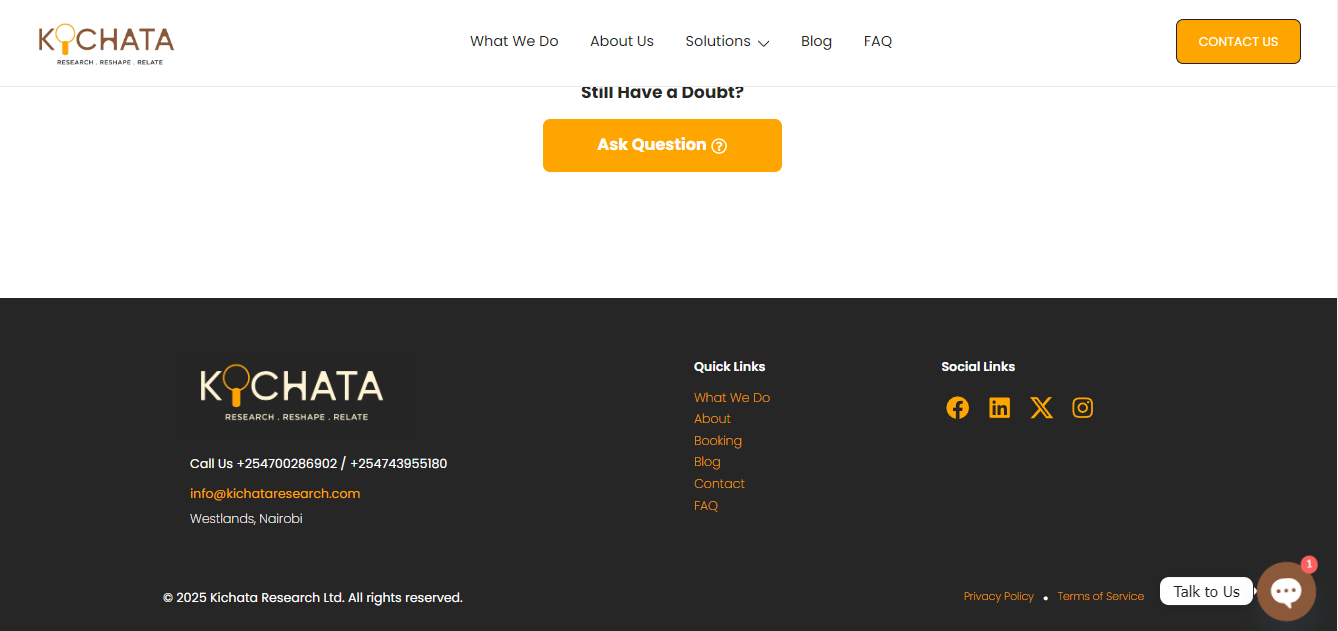Image resolution: width=1338 pixels, height=631 pixels.
Task: Open the chat bubble widget icon
Action: [x=1285, y=592]
